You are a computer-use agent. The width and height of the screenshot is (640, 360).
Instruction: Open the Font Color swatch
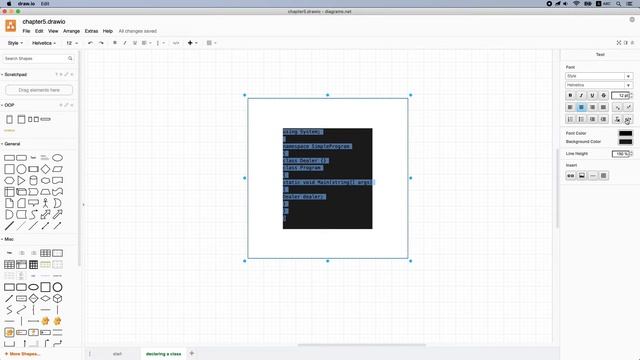(625, 133)
